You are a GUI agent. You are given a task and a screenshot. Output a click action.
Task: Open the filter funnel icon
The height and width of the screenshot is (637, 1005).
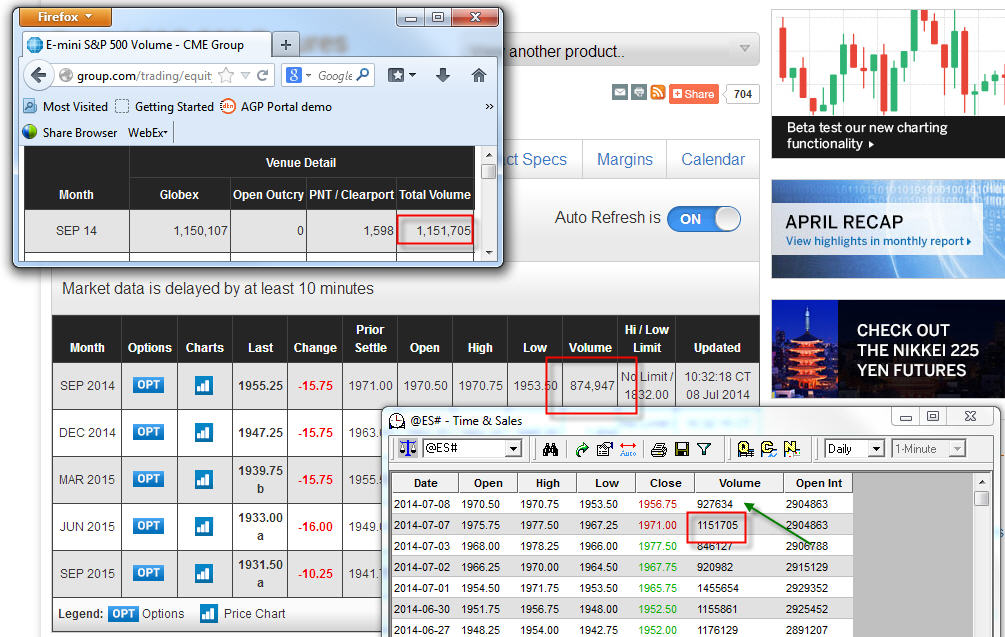pos(704,449)
